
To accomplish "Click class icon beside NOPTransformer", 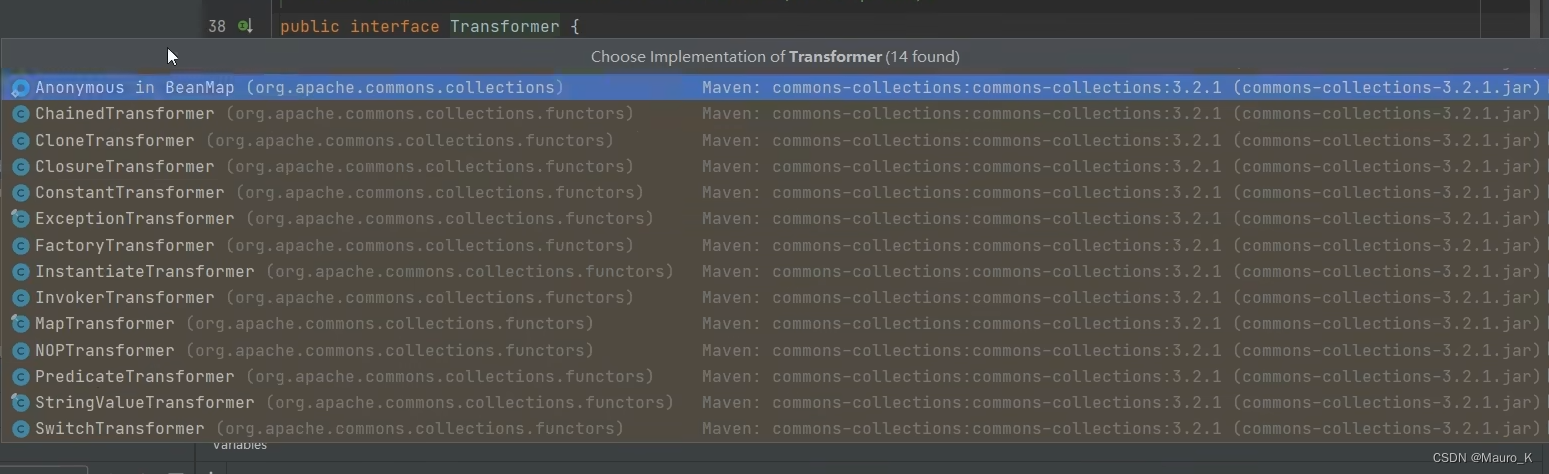I will point(20,351).
